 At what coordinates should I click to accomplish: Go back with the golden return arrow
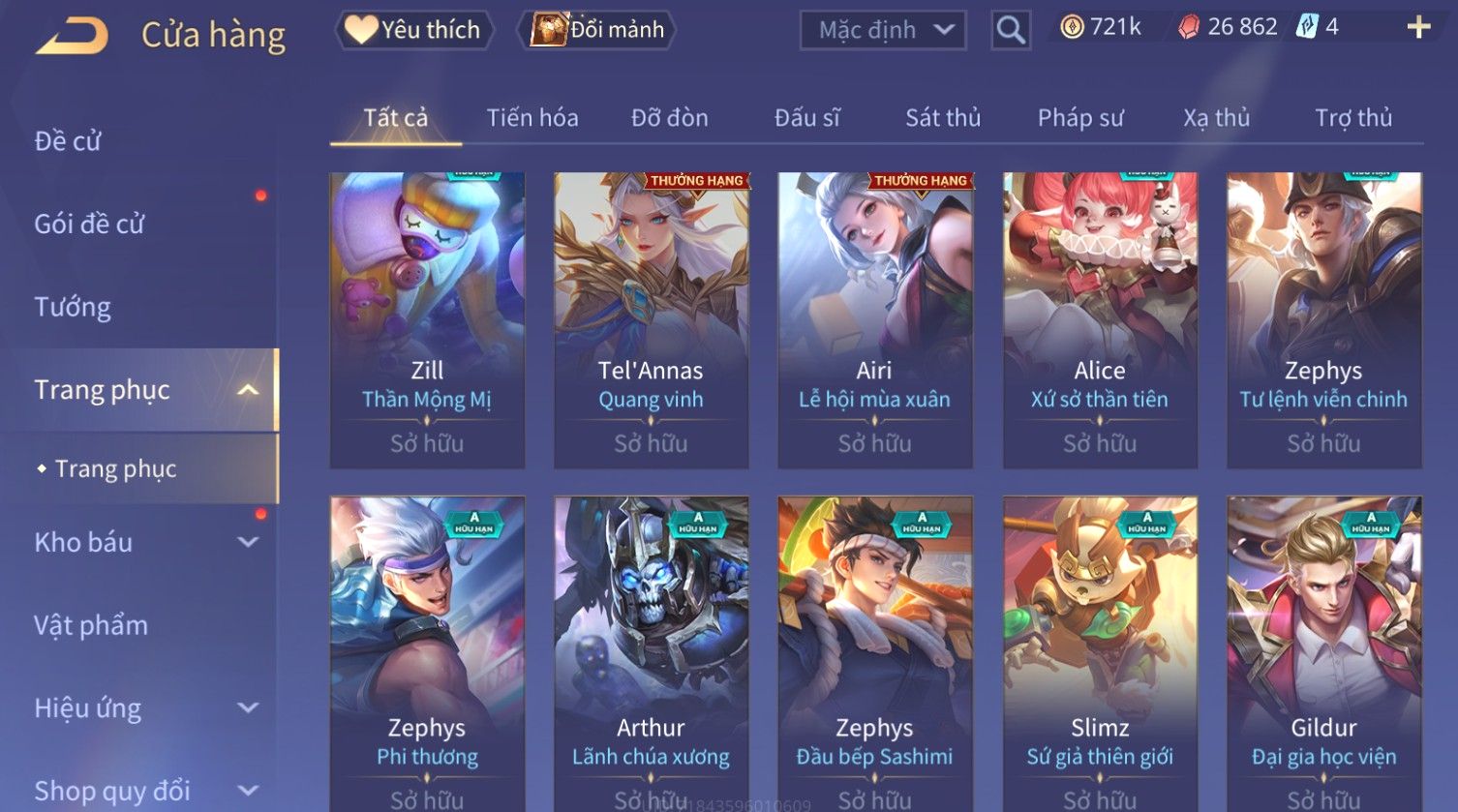click(73, 36)
